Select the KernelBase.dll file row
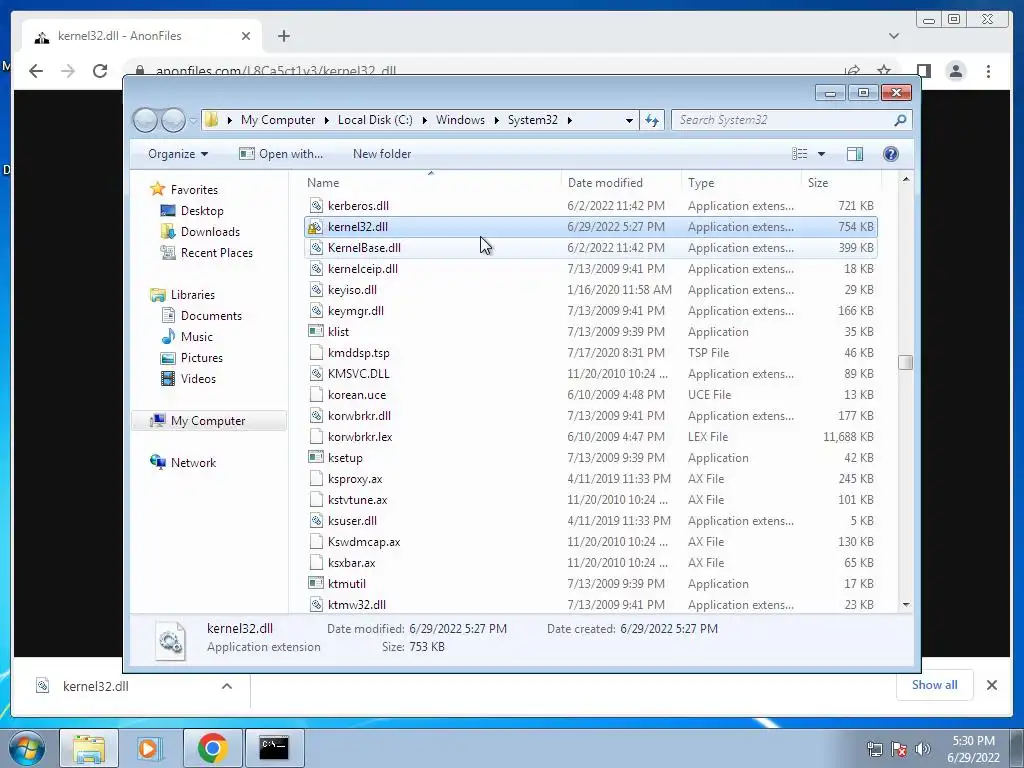This screenshot has height=768, width=1024. pos(590,248)
